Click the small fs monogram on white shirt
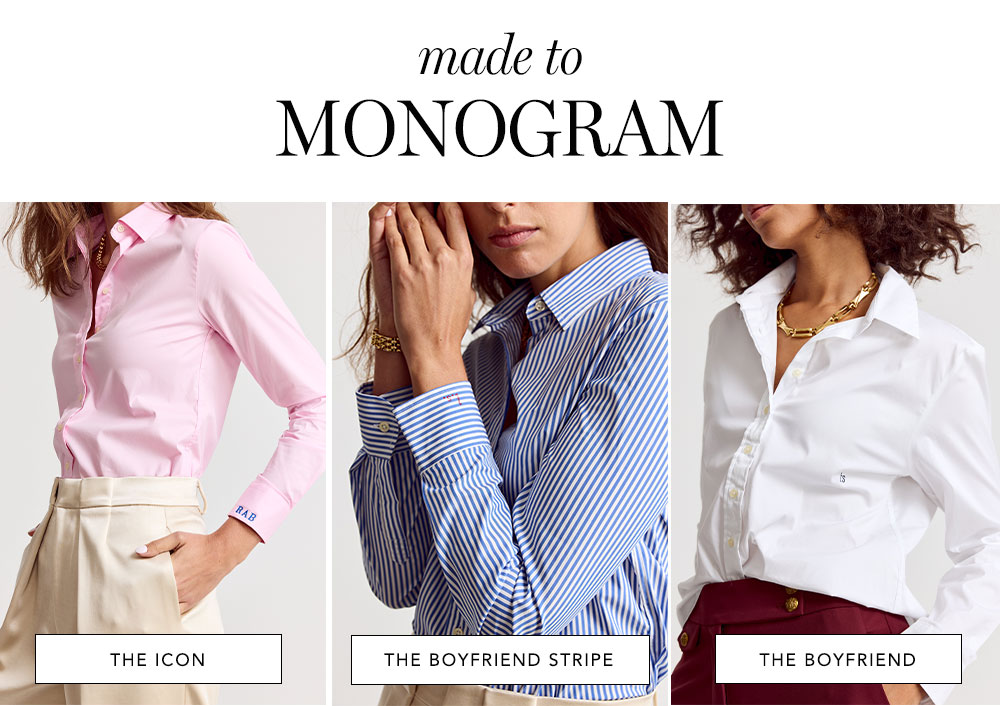The width and height of the screenshot is (1000, 706). [842, 476]
